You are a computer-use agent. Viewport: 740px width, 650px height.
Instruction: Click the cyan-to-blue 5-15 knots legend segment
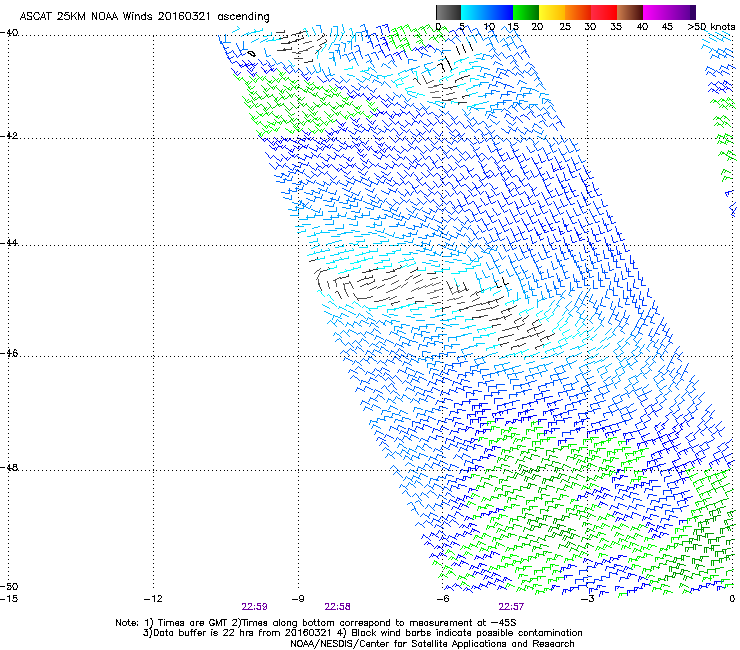(x=487, y=12)
